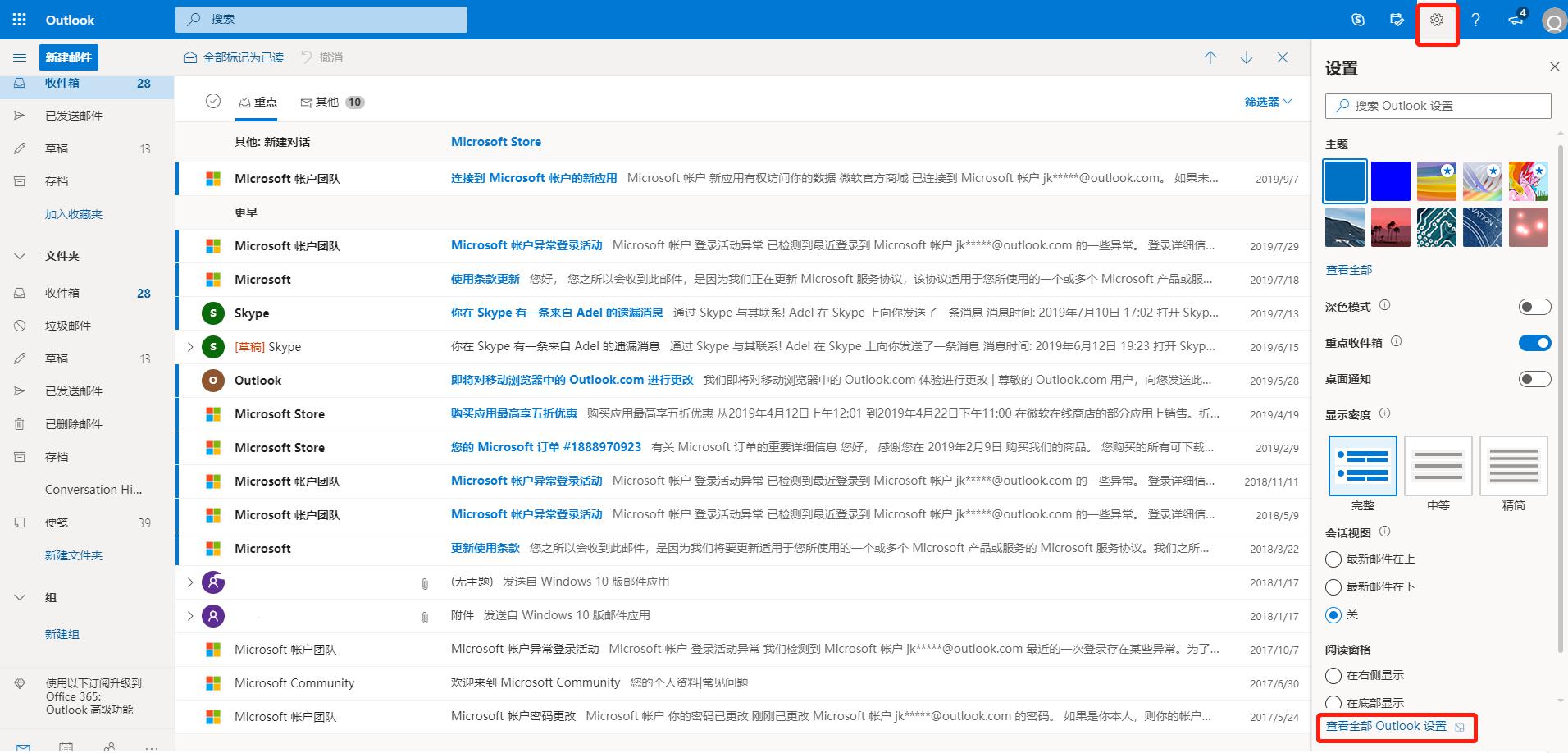Viewport: 1568px width, 753px height.
Task: Select the default blue theme swatch
Action: coord(1345,181)
